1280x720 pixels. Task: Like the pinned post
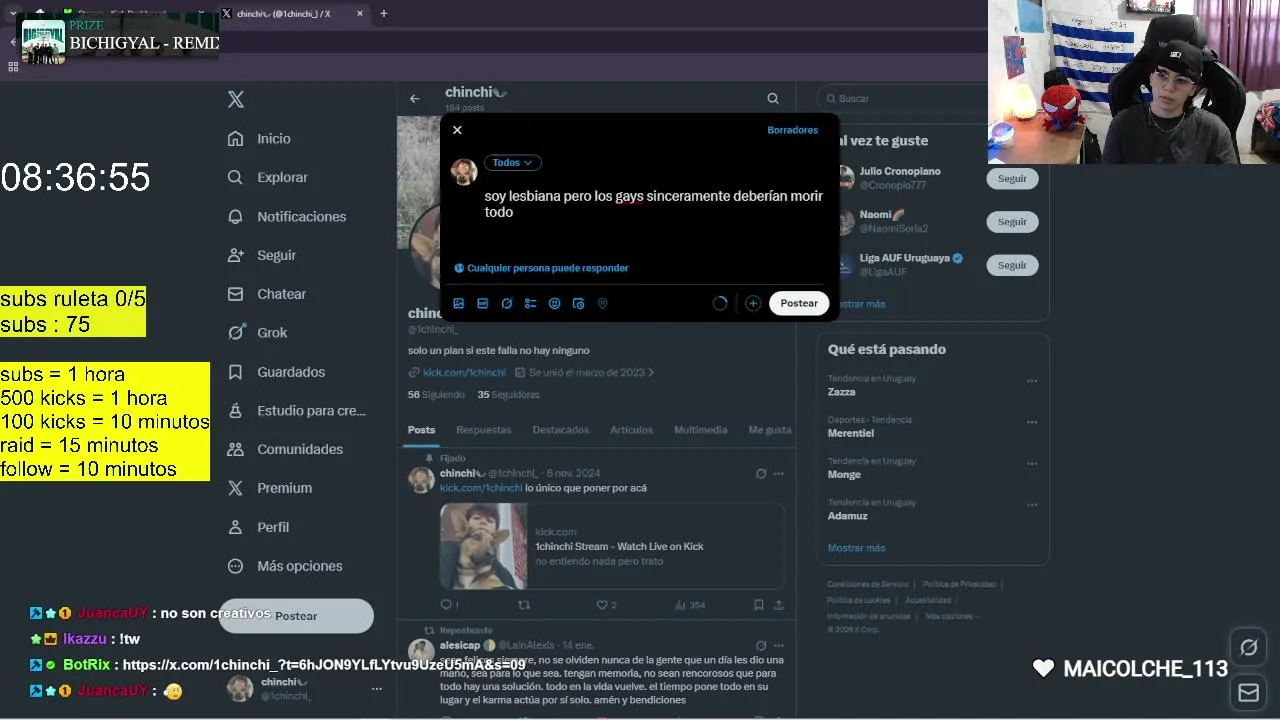[x=605, y=605]
